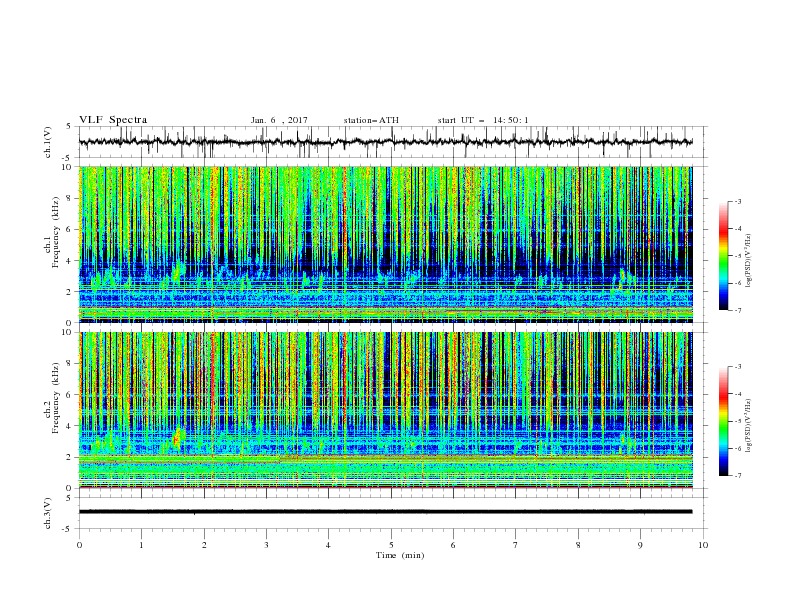This screenshot has width=792, height=612.
Task: Click the time axis tick label "3"
Action: [x=266, y=545]
